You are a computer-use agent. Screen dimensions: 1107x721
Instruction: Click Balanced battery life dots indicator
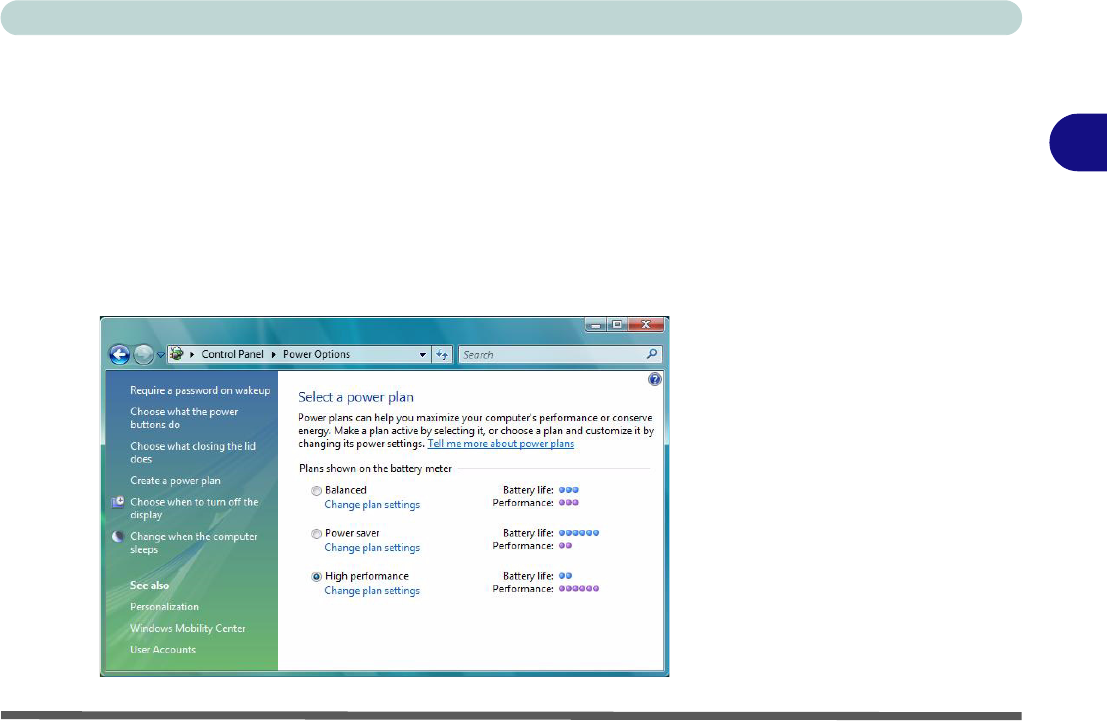568,490
